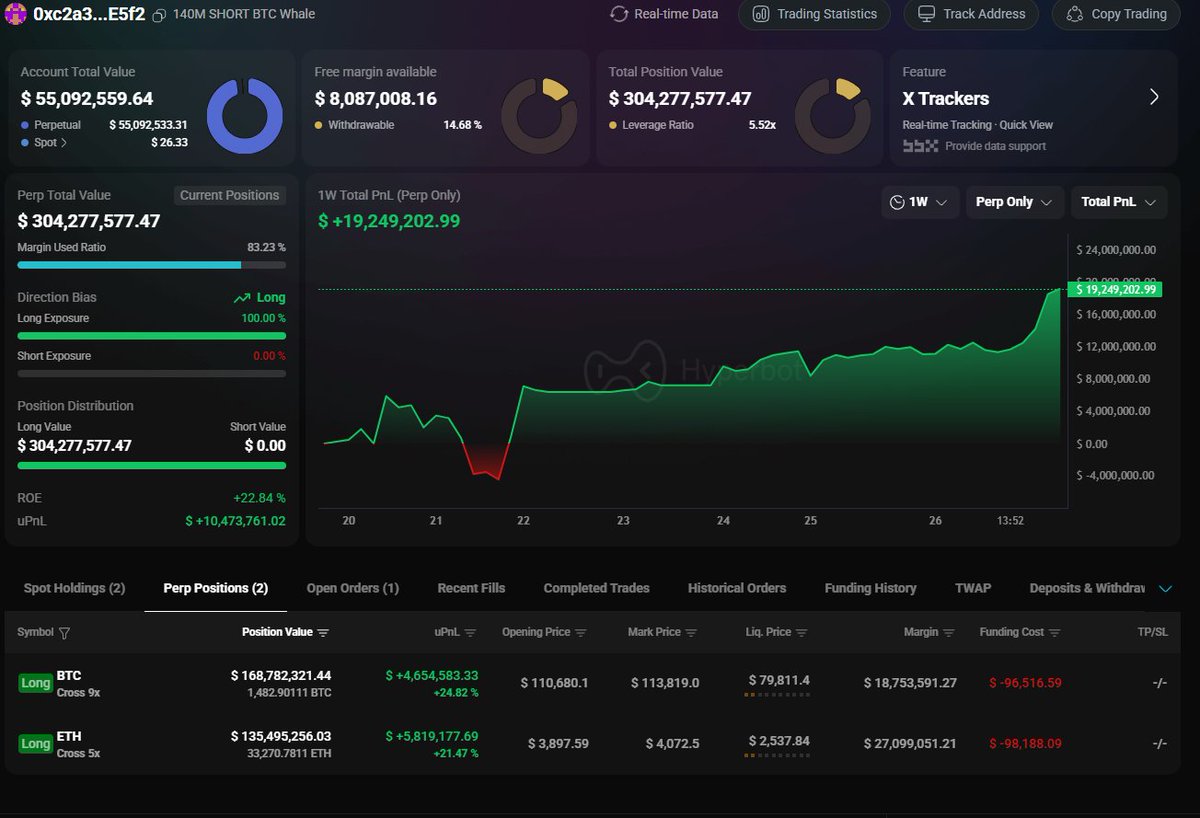Viewport: 1200px width, 818px height.
Task: Open the Total PnL dropdown
Action: point(1118,201)
